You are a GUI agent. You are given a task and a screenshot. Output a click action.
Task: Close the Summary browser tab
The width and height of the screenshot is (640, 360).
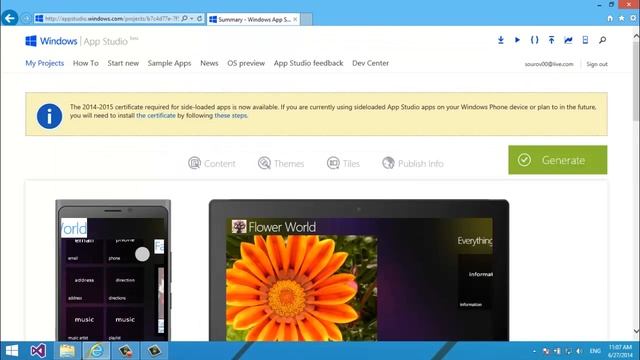coord(295,19)
